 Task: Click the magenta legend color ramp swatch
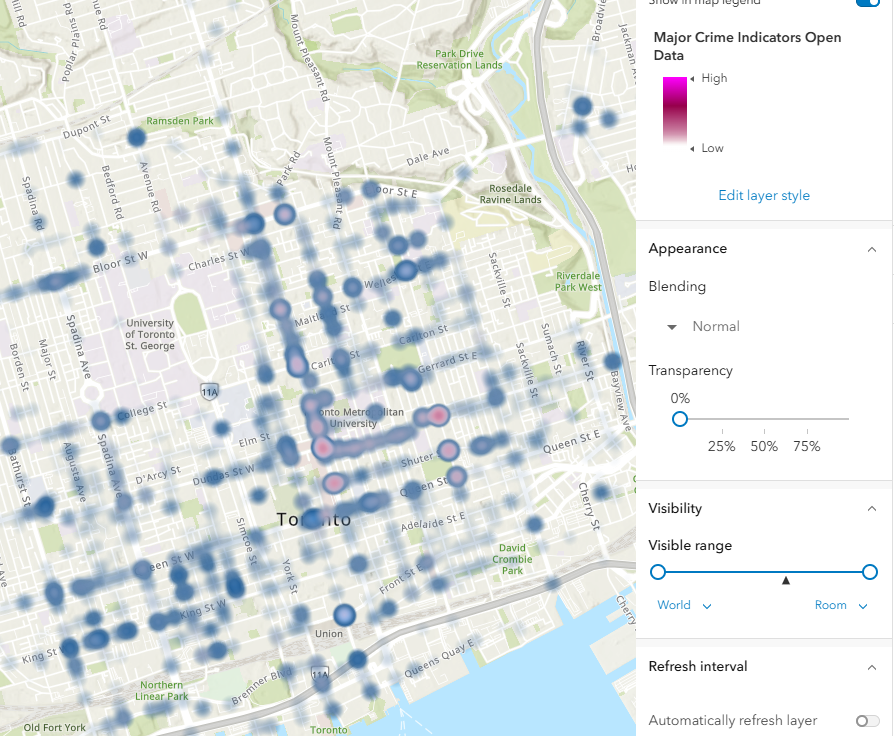tap(674, 112)
